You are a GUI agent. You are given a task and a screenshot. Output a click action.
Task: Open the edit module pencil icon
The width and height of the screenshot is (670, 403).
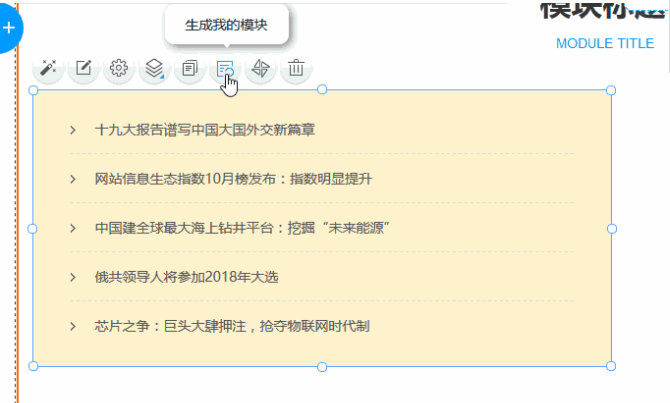coord(84,68)
